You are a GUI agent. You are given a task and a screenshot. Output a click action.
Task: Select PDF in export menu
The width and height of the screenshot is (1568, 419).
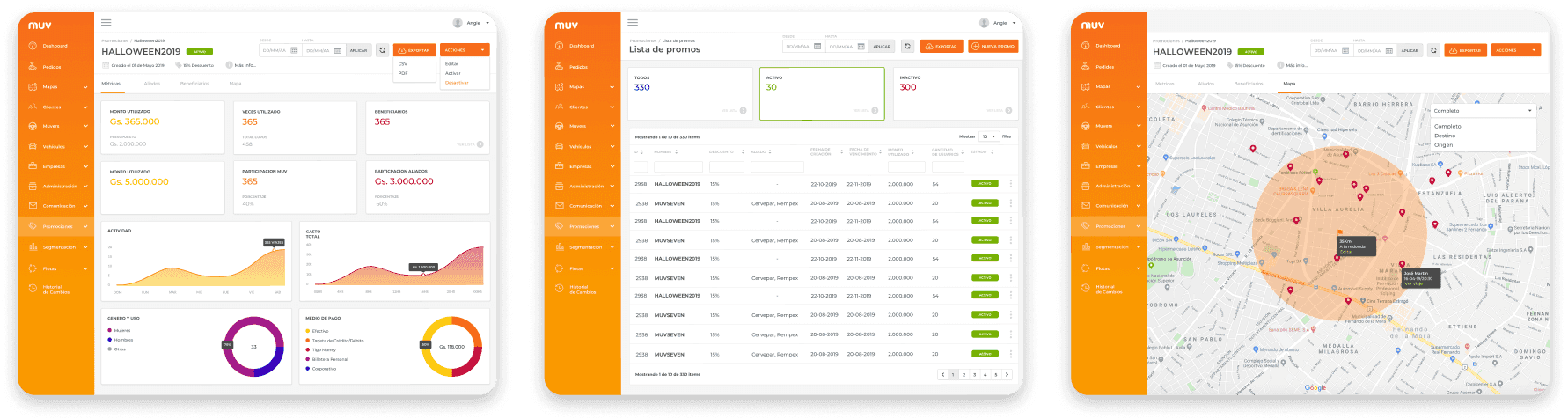[403, 73]
